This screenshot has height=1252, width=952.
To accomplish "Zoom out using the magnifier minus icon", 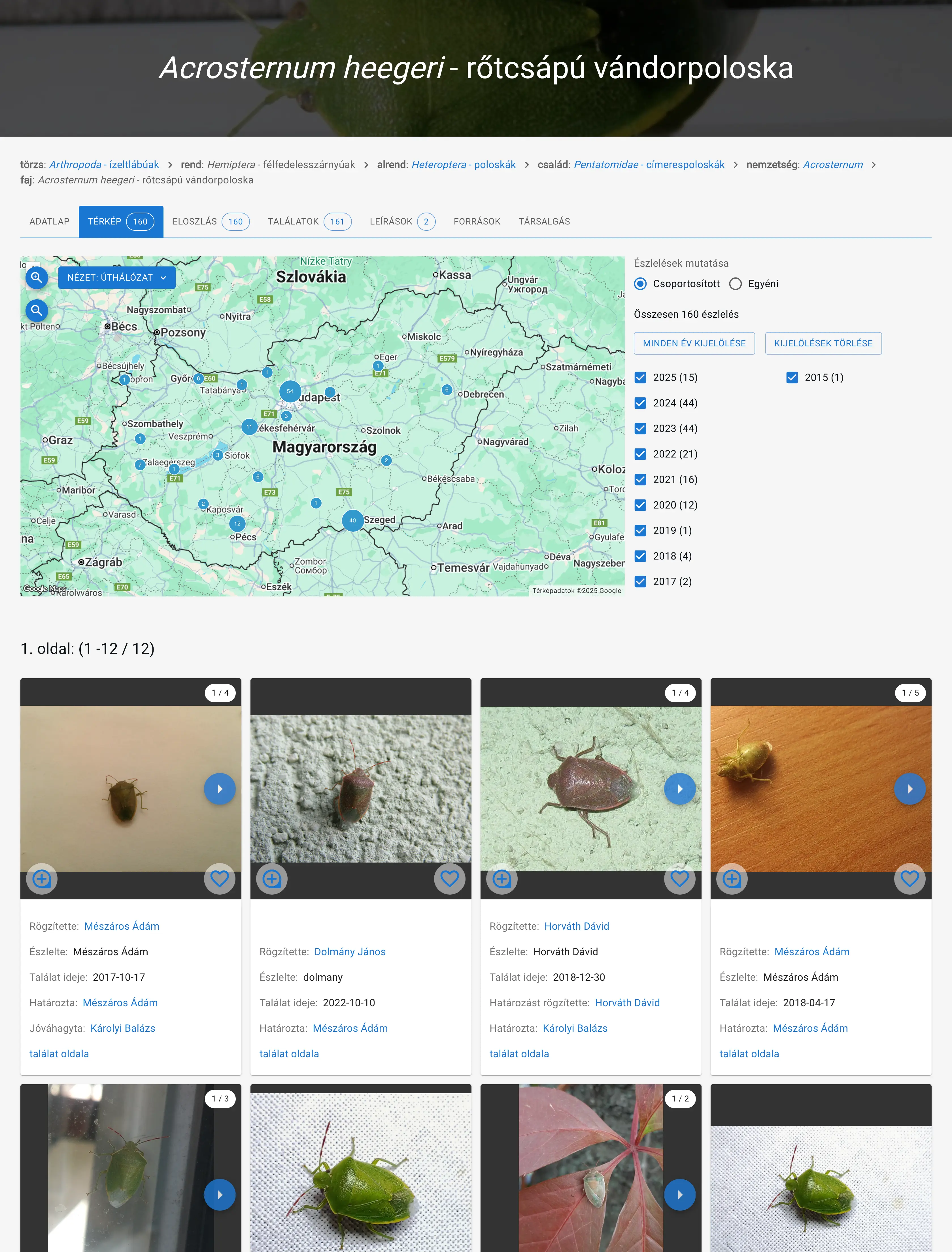I will coord(36,311).
